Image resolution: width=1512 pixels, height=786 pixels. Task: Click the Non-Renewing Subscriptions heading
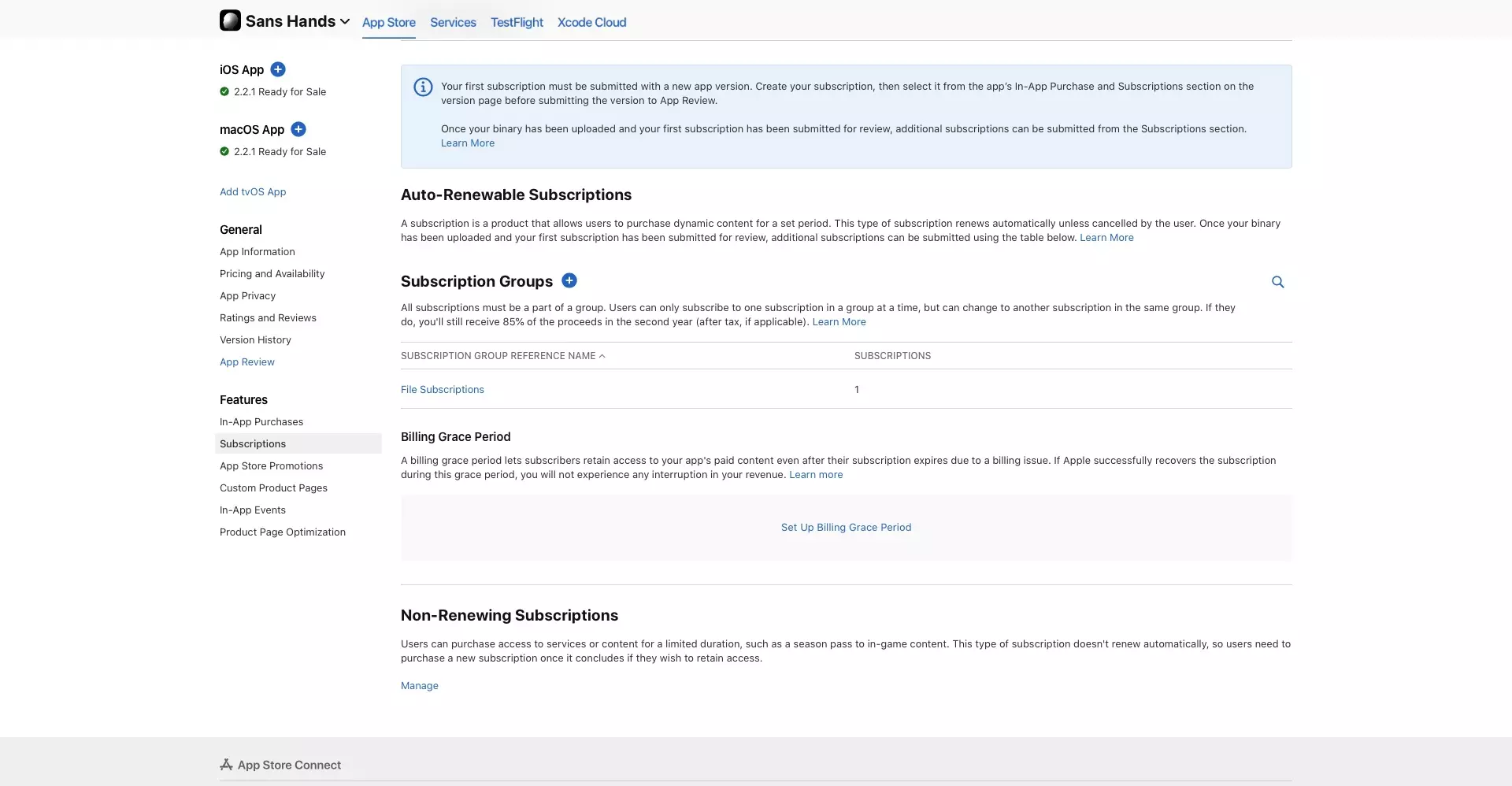[x=510, y=615]
